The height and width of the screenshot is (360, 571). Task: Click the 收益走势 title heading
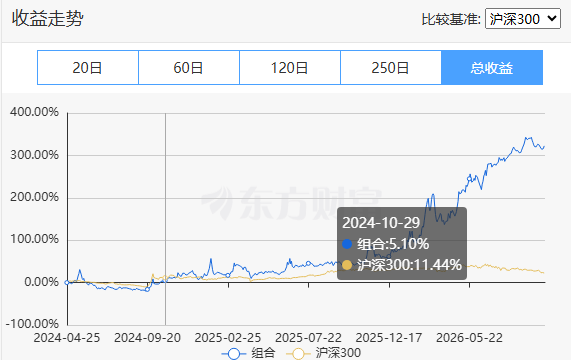tap(48, 18)
